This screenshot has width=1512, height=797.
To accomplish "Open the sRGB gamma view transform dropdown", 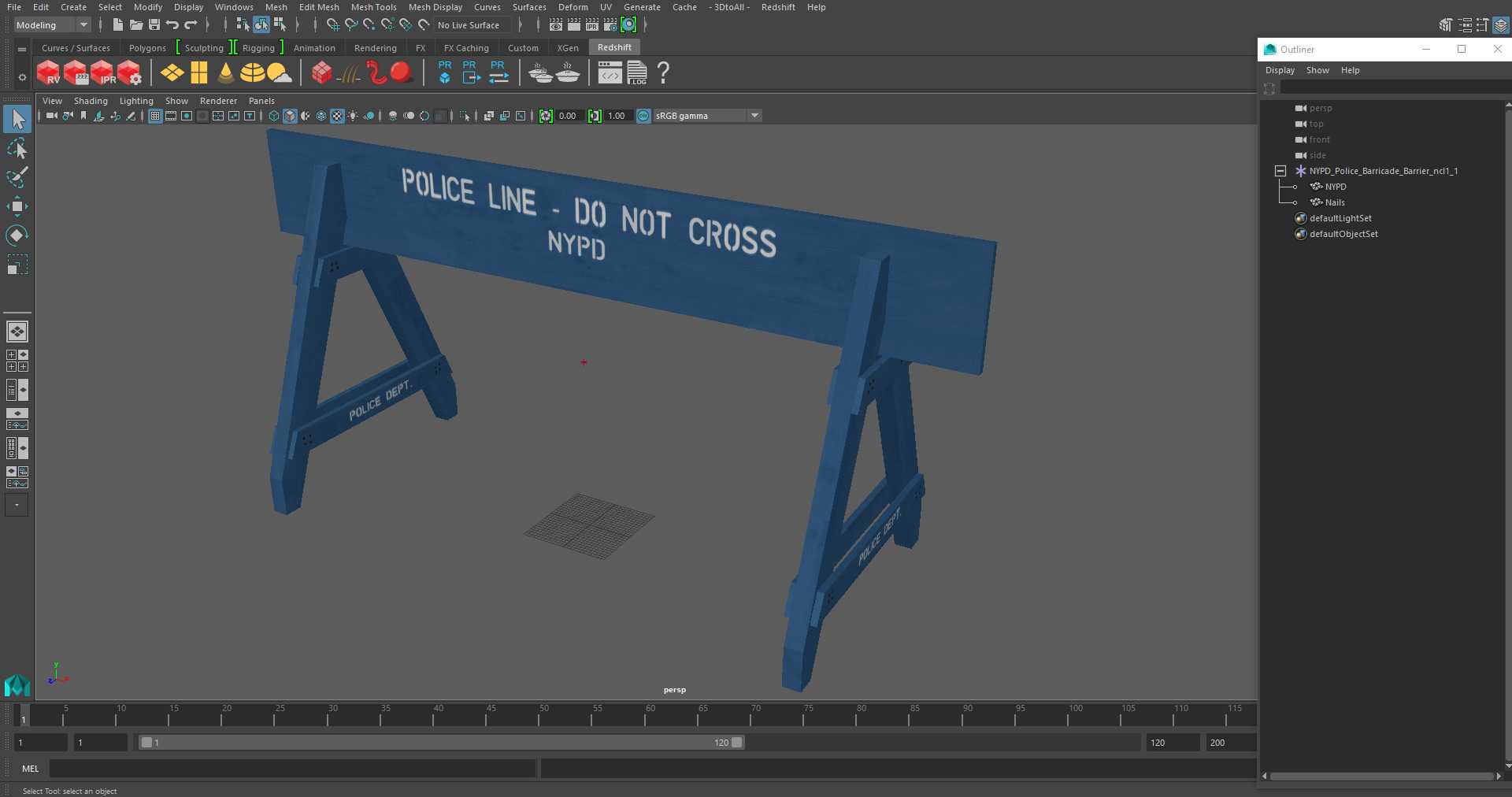I will click(707, 116).
